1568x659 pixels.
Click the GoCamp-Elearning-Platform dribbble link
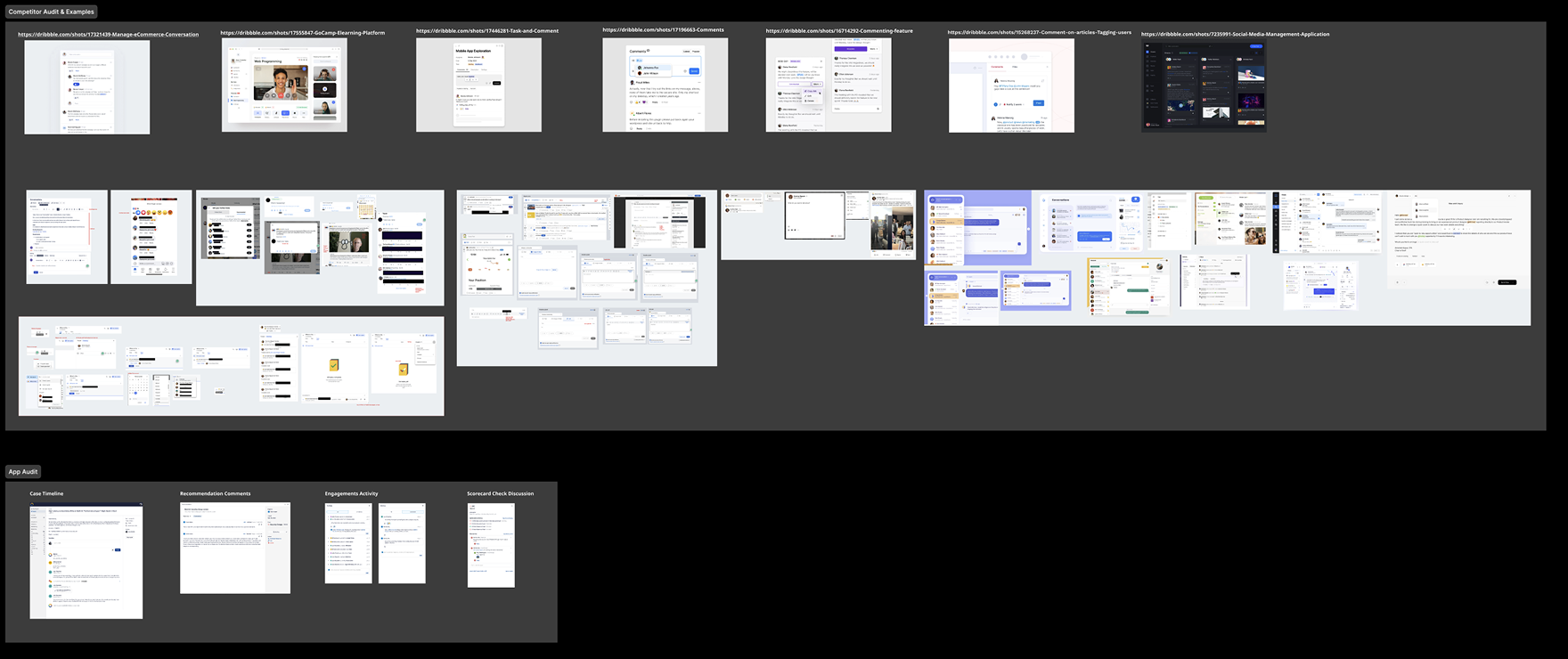(302, 33)
